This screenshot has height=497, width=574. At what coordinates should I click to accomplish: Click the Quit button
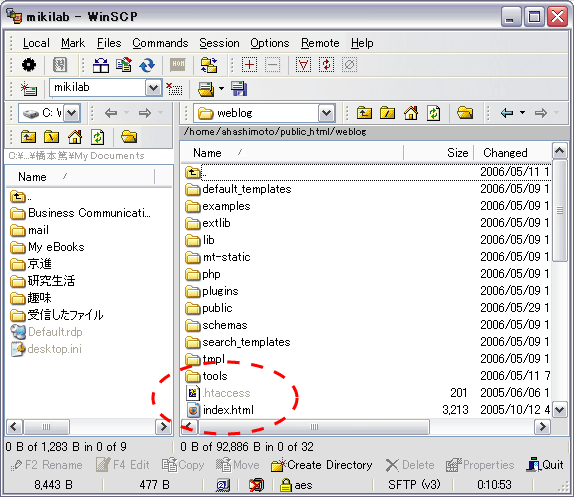545,465
